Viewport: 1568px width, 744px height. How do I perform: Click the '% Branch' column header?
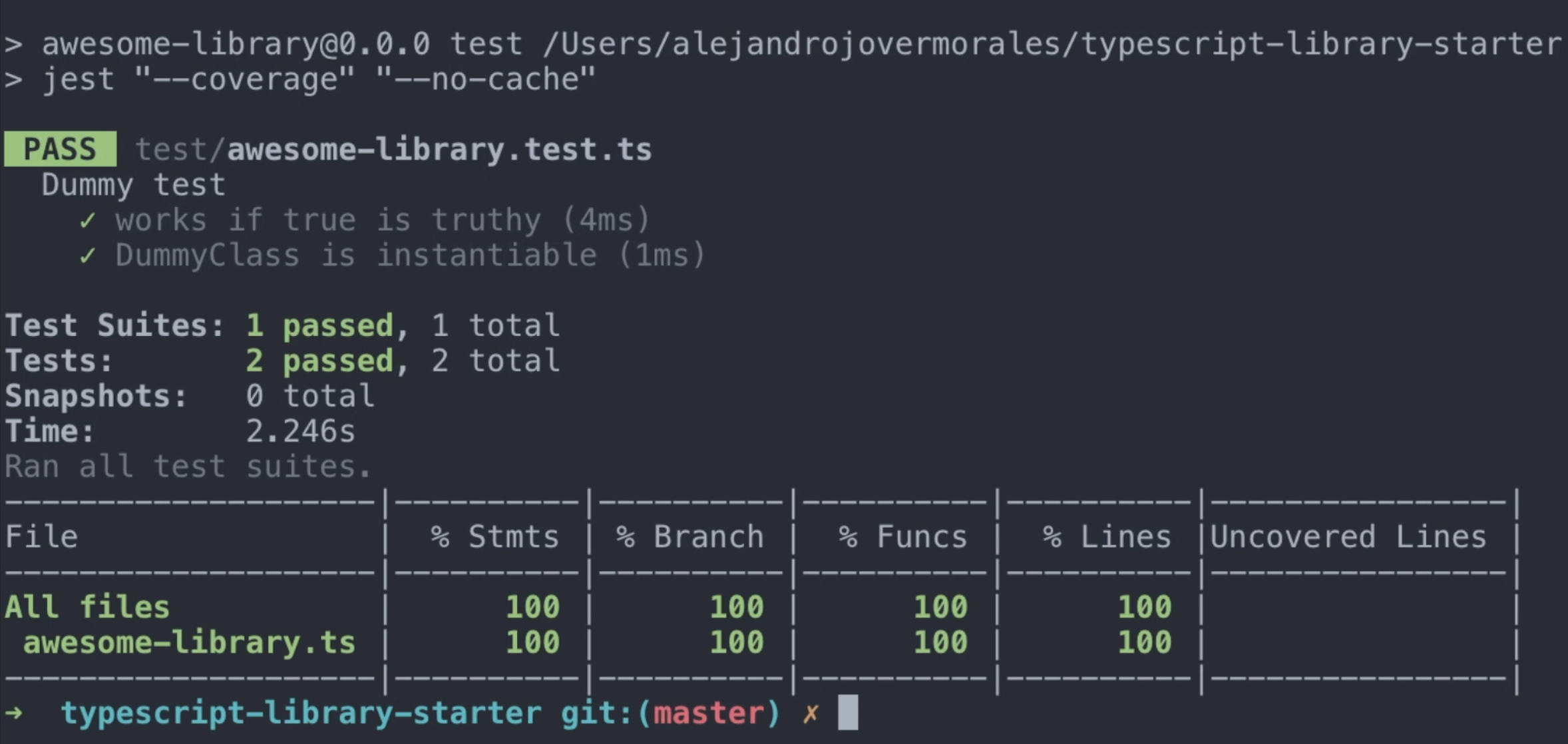click(x=689, y=536)
